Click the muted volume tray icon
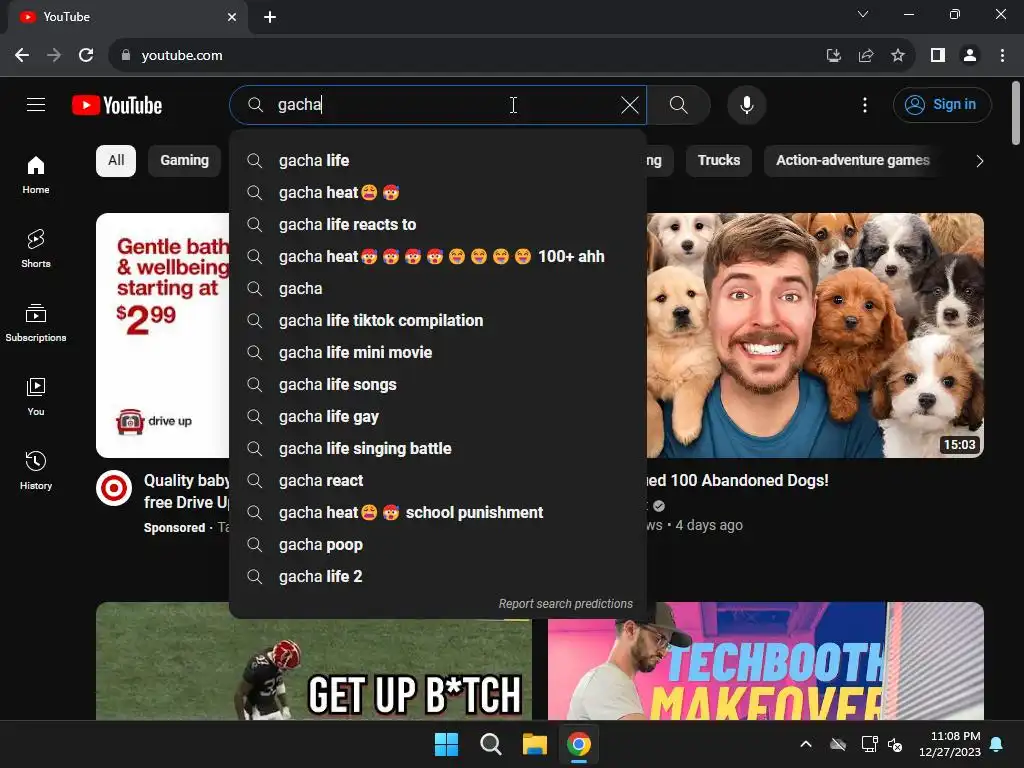 tap(895, 744)
